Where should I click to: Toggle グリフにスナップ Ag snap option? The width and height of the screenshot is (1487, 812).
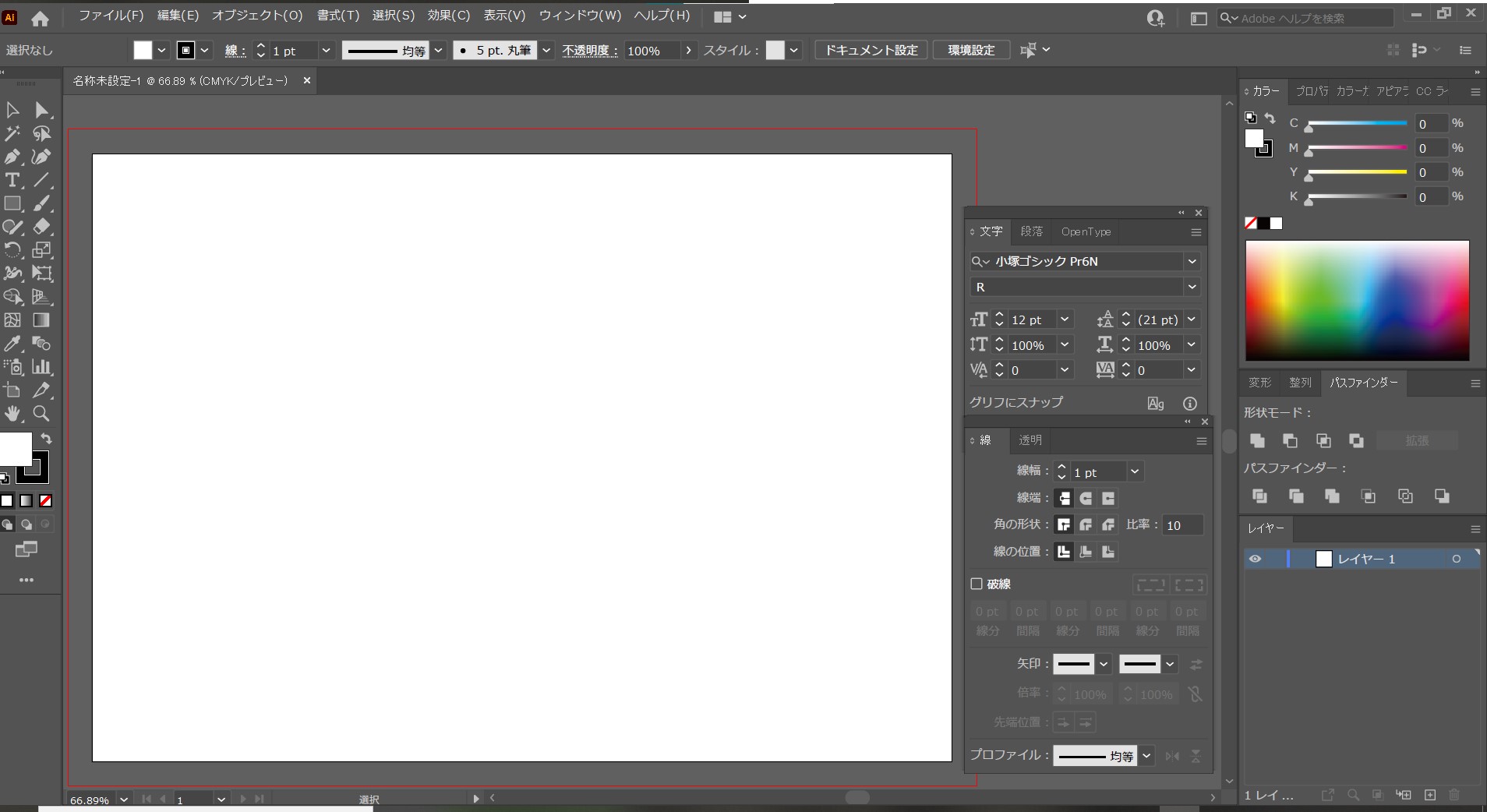(x=1156, y=403)
